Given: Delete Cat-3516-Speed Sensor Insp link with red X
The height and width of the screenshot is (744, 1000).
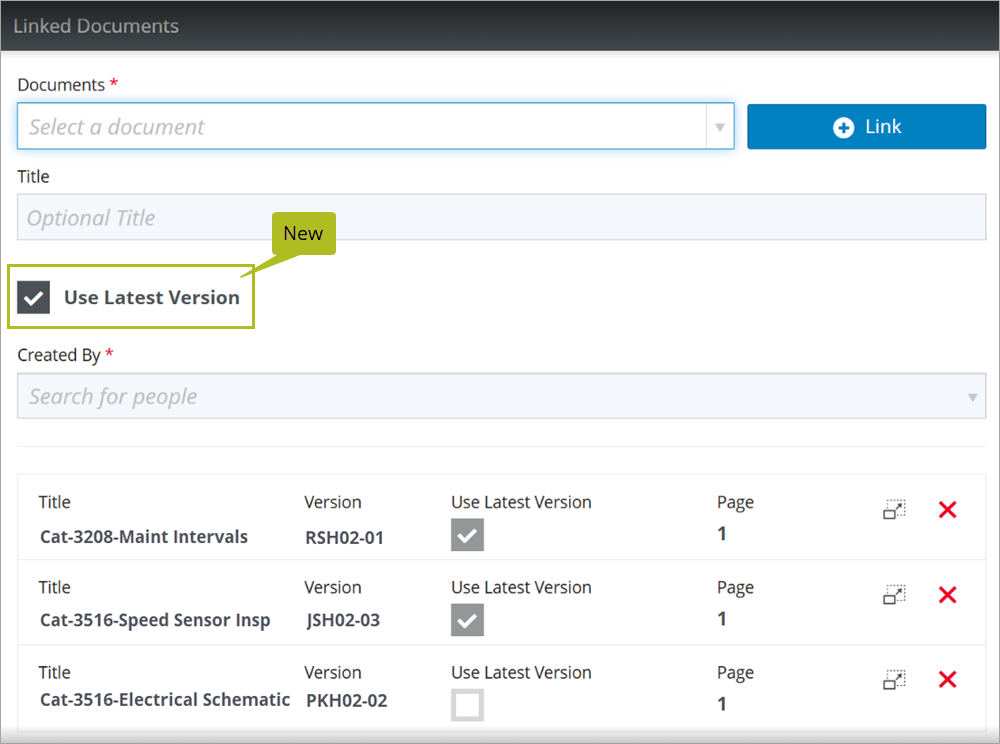Looking at the screenshot, I should pyautogui.click(x=947, y=595).
